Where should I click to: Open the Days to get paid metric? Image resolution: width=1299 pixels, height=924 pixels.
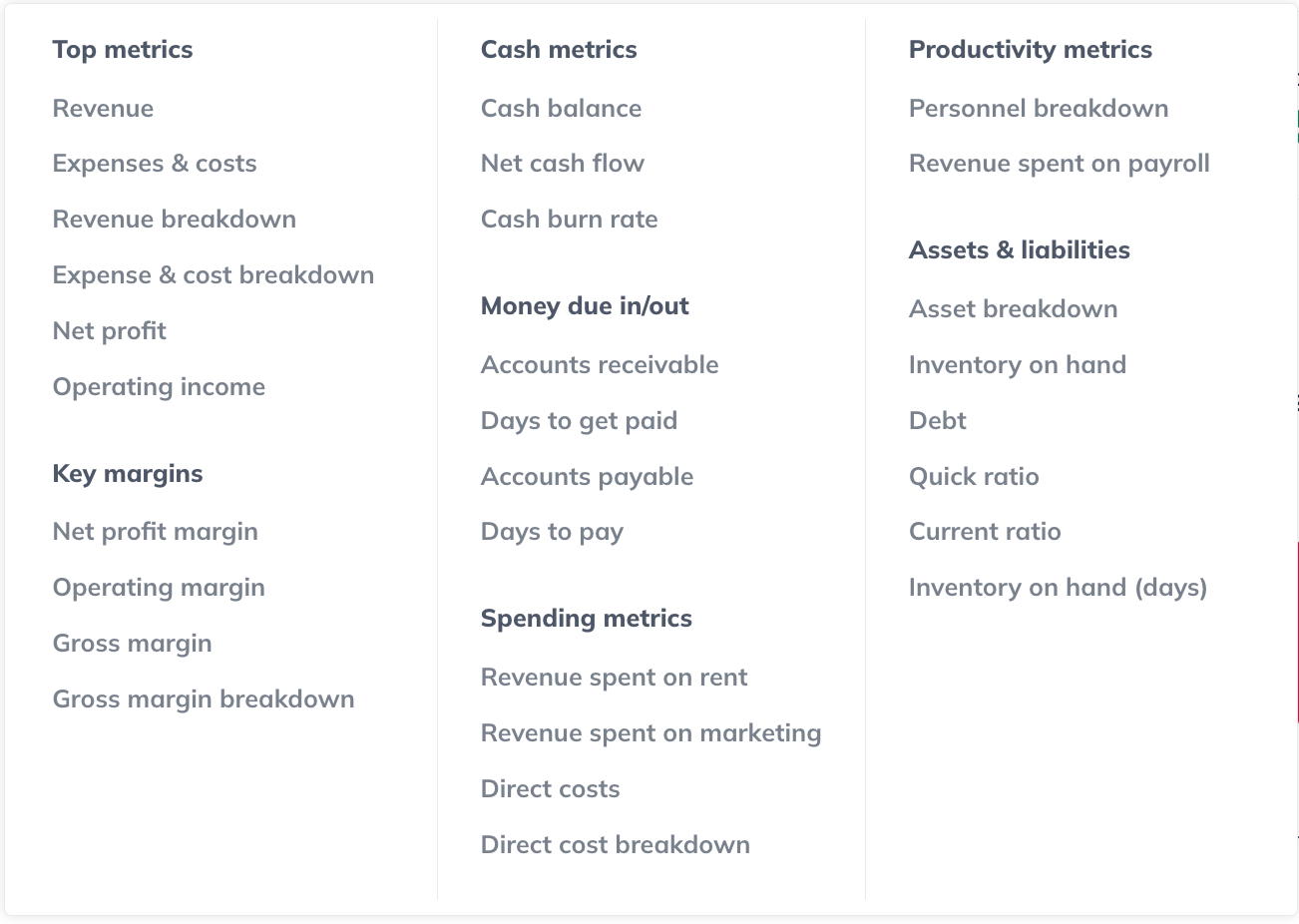click(579, 421)
